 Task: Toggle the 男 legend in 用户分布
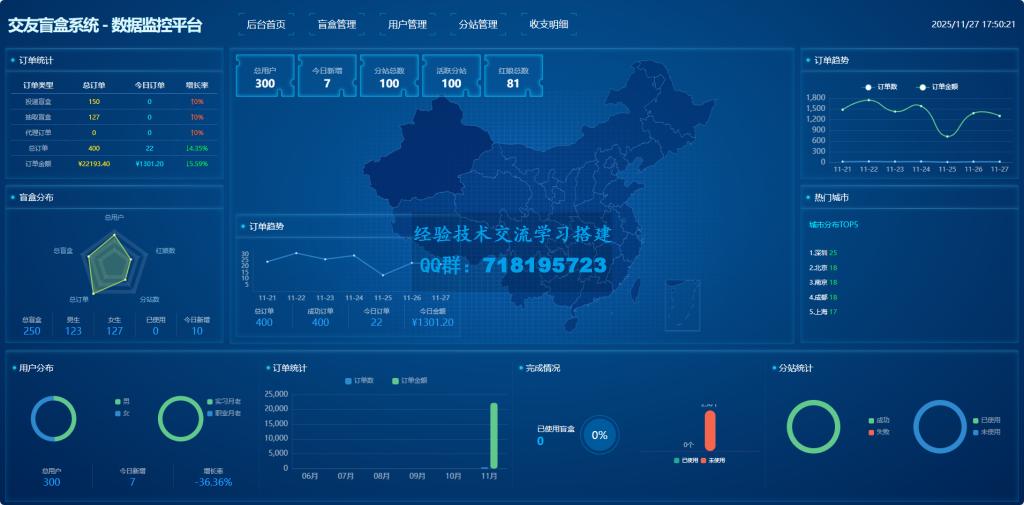tap(122, 401)
